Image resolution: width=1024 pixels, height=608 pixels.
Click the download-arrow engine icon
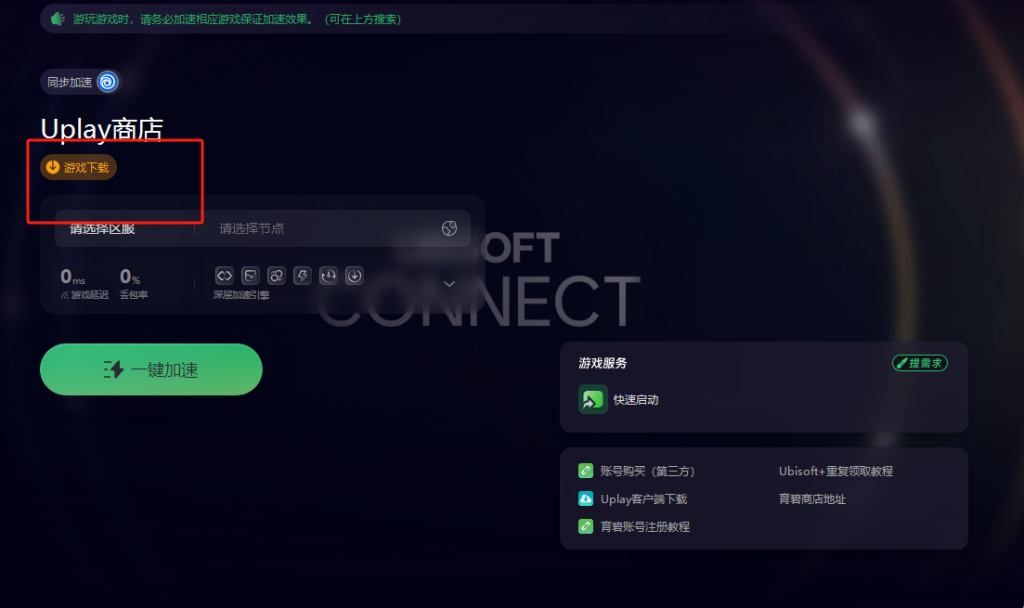[354, 276]
